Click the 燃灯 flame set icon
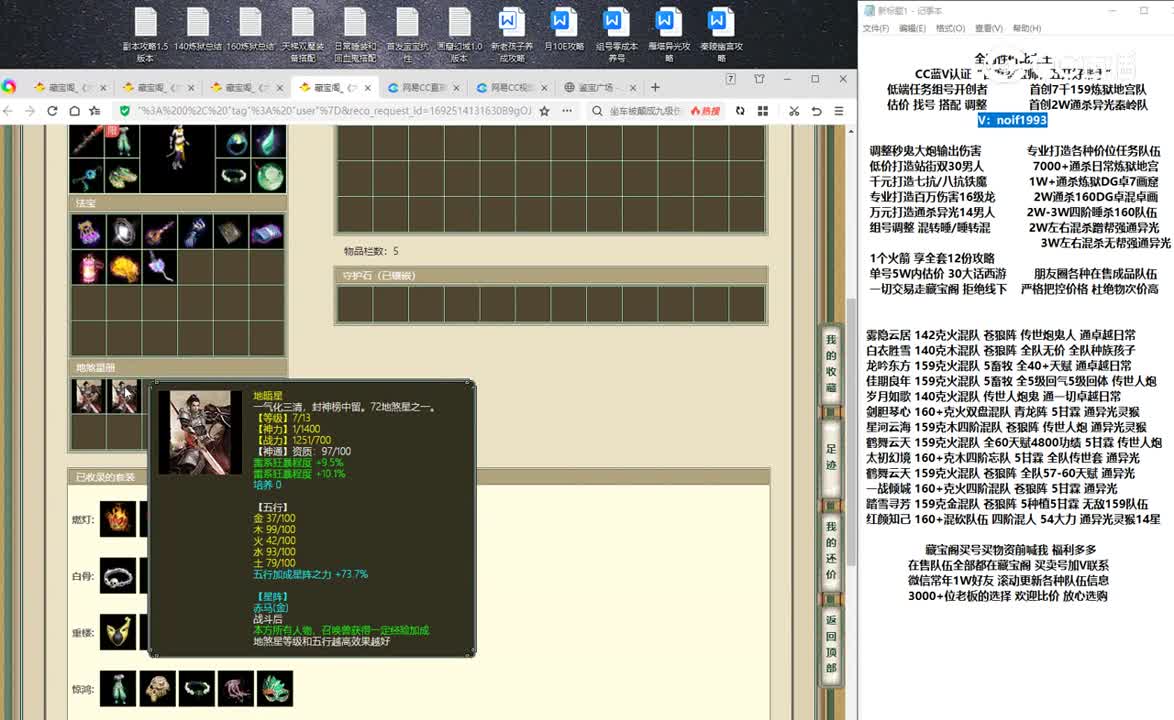Image resolution: width=1174 pixels, height=720 pixels. 118,519
